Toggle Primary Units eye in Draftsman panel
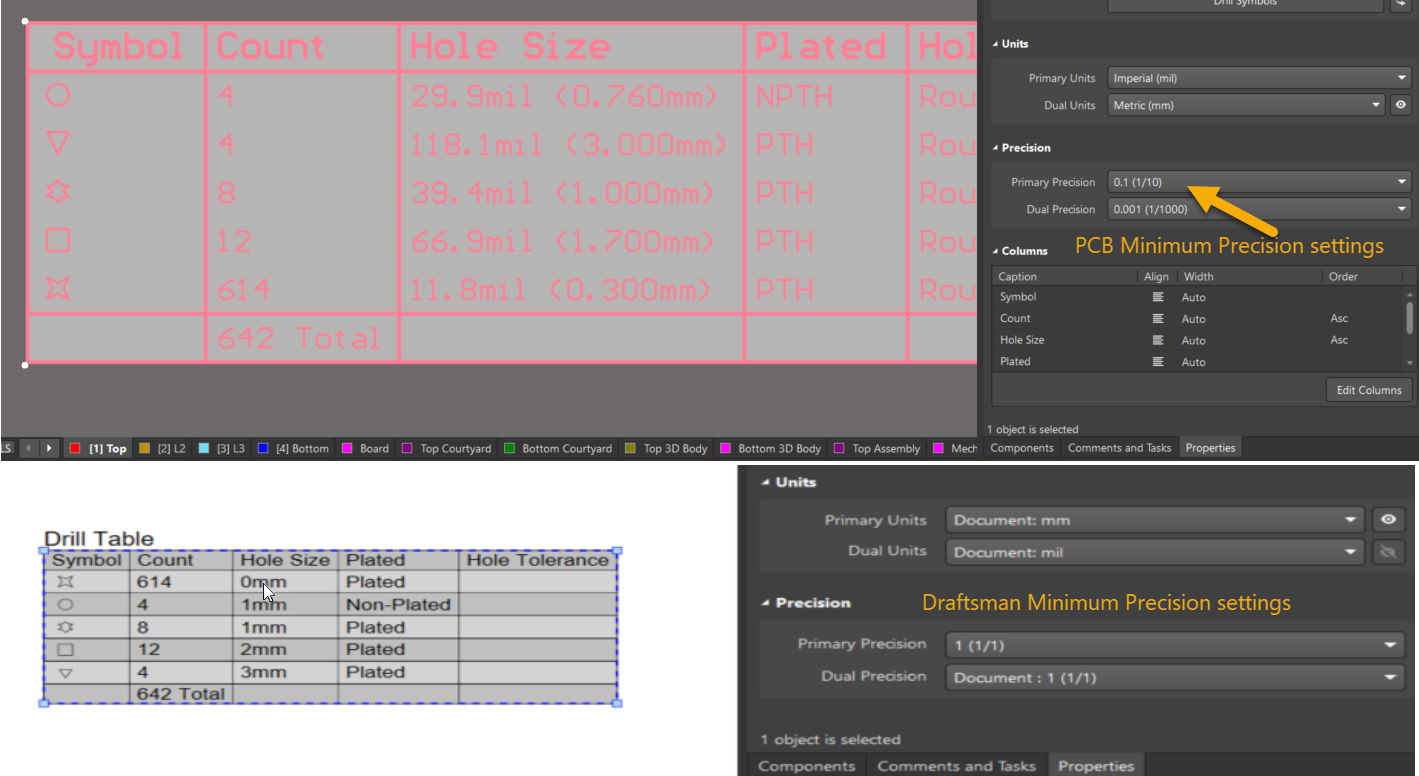Viewport: 1419px width, 776px height. click(x=1389, y=520)
